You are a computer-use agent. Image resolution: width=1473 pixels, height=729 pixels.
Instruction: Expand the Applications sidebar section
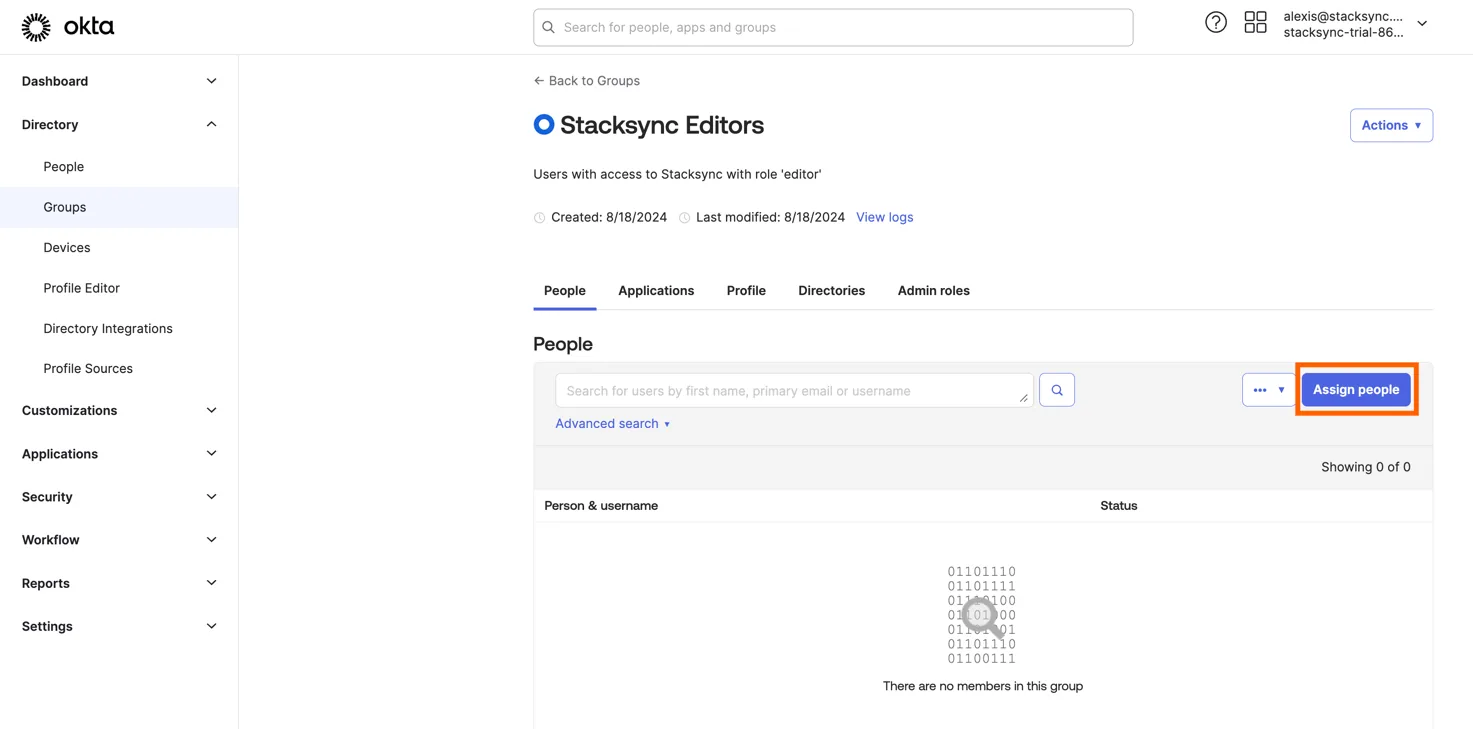click(x=119, y=454)
